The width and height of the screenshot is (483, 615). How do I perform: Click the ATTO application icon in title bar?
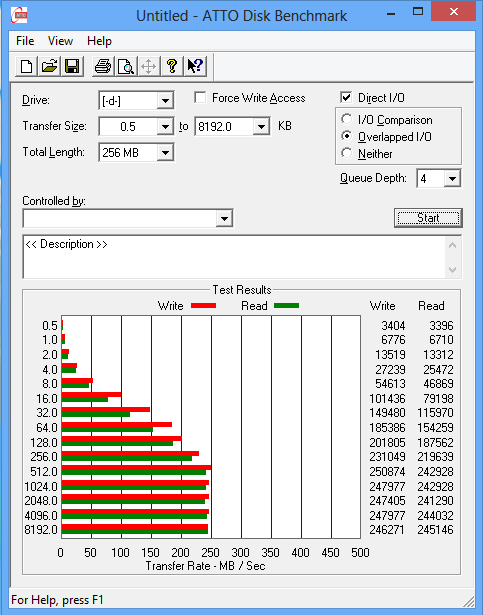coord(19,15)
